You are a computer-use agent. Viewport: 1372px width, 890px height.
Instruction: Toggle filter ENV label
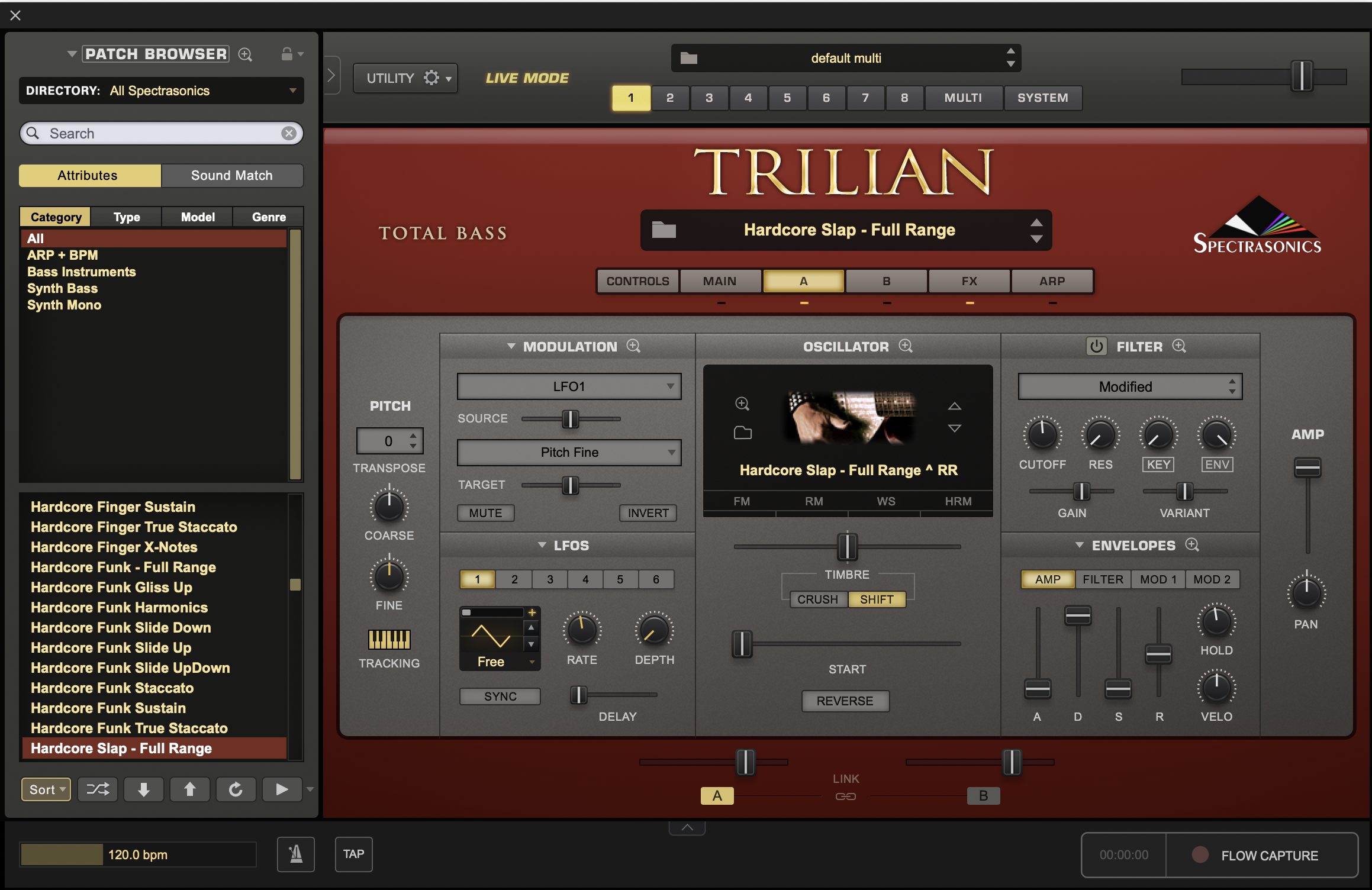(1217, 464)
